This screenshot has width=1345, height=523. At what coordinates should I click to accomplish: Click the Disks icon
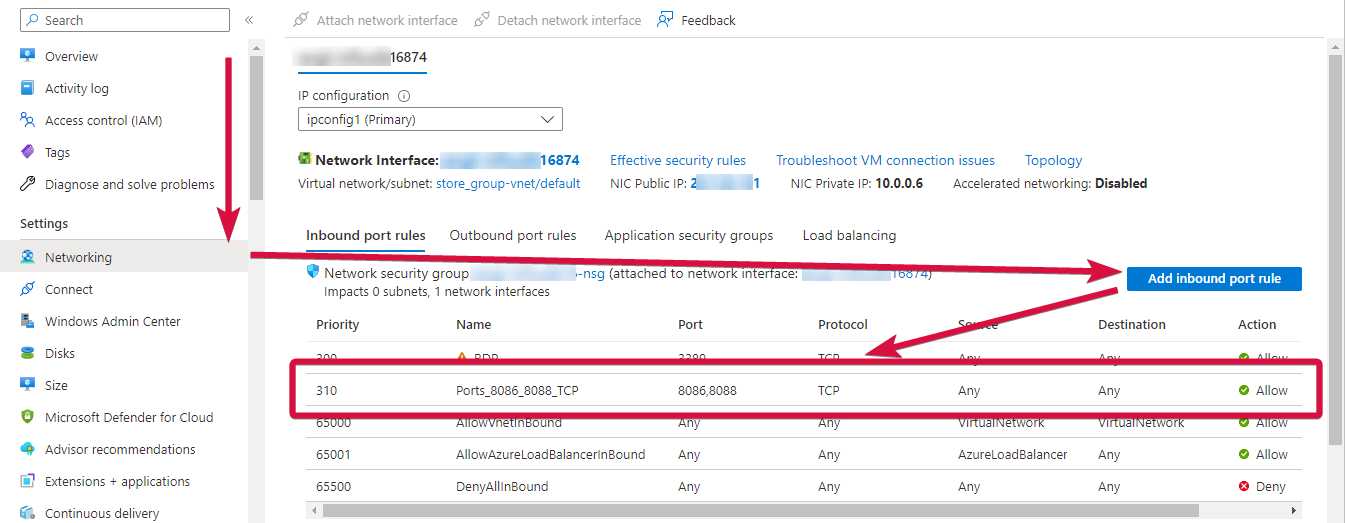[28, 353]
